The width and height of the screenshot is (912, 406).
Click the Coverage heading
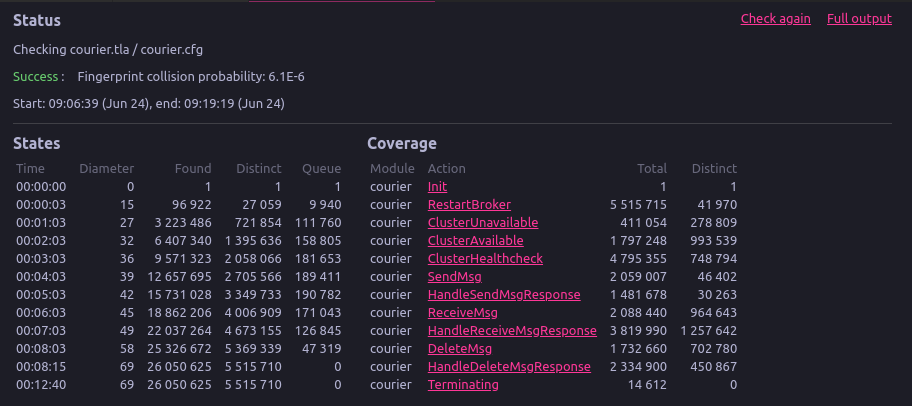[x=402, y=144]
